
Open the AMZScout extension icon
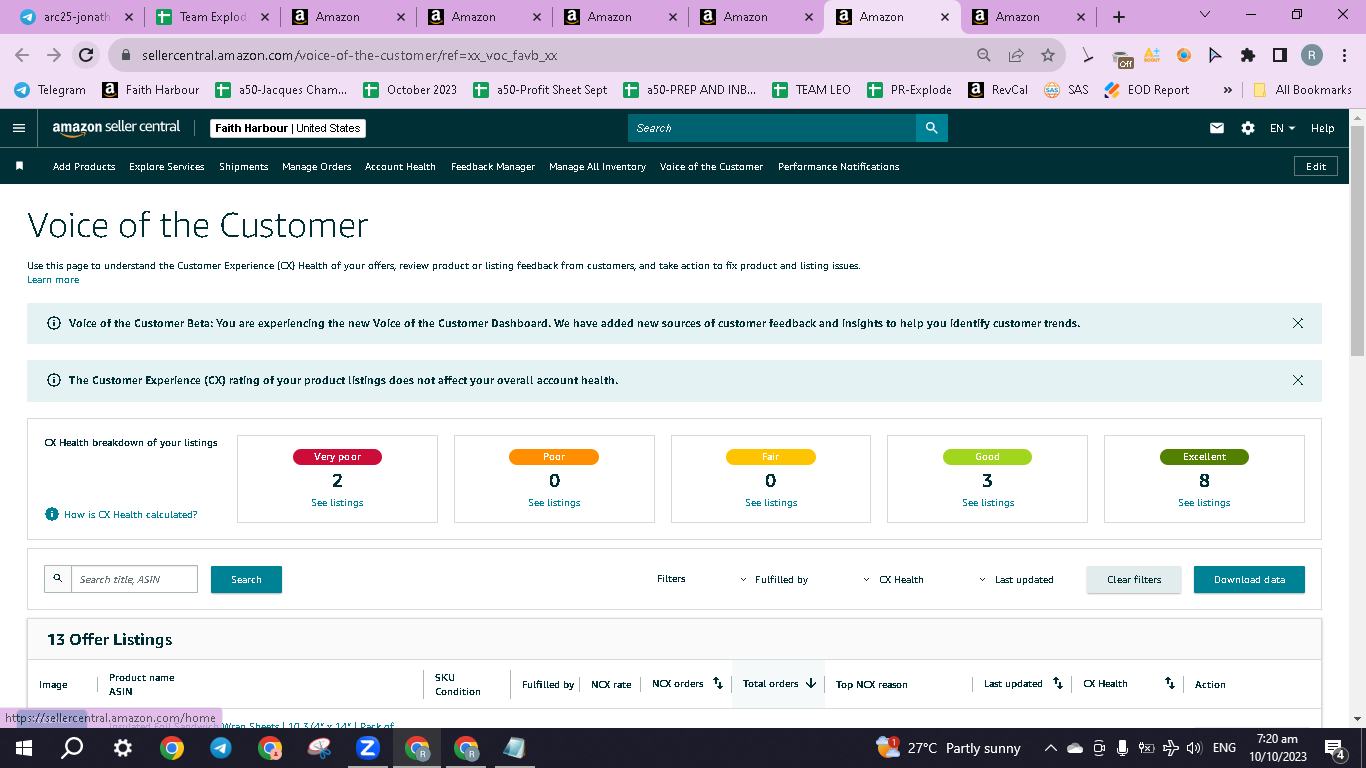pyautogui.click(x=1152, y=56)
